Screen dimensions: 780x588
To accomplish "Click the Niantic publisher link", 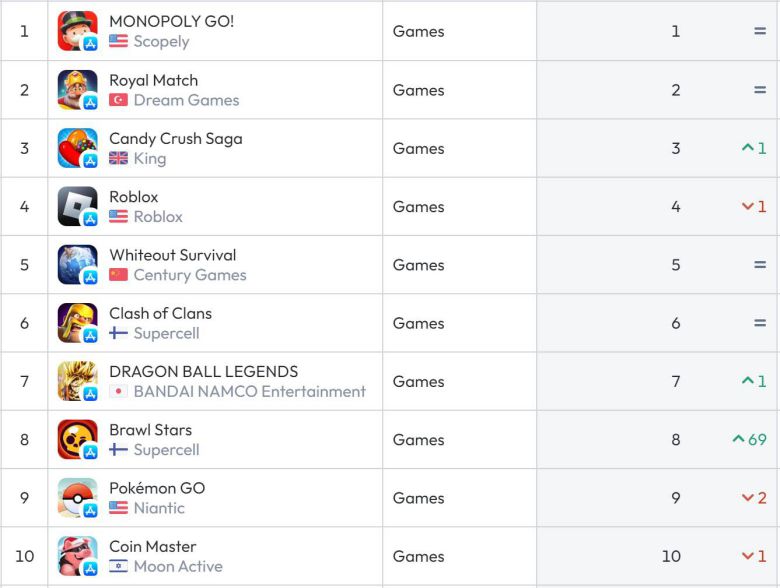I will pyautogui.click(x=159, y=508).
